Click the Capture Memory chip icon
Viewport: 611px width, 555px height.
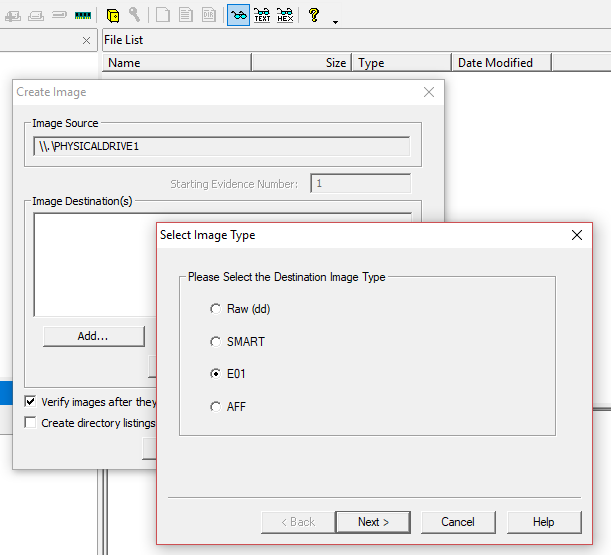pos(83,15)
